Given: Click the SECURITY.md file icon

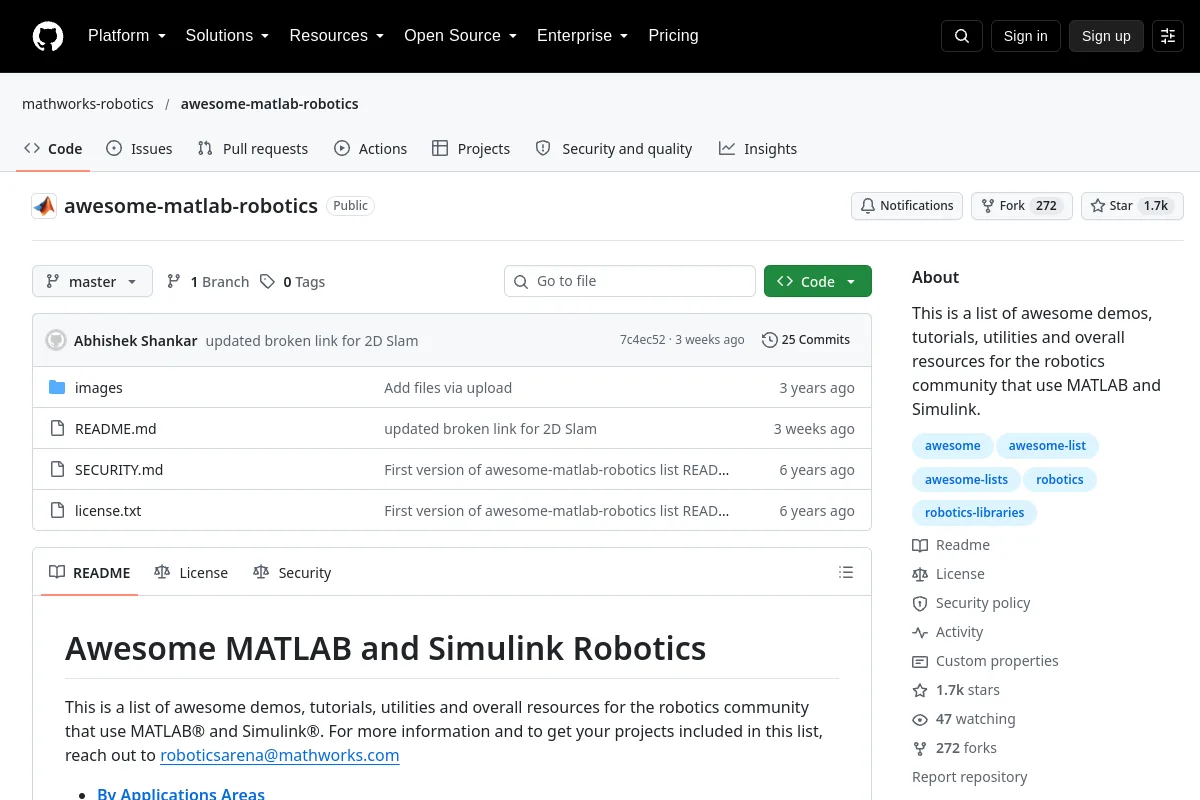Looking at the screenshot, I should (x=57, y=470).
